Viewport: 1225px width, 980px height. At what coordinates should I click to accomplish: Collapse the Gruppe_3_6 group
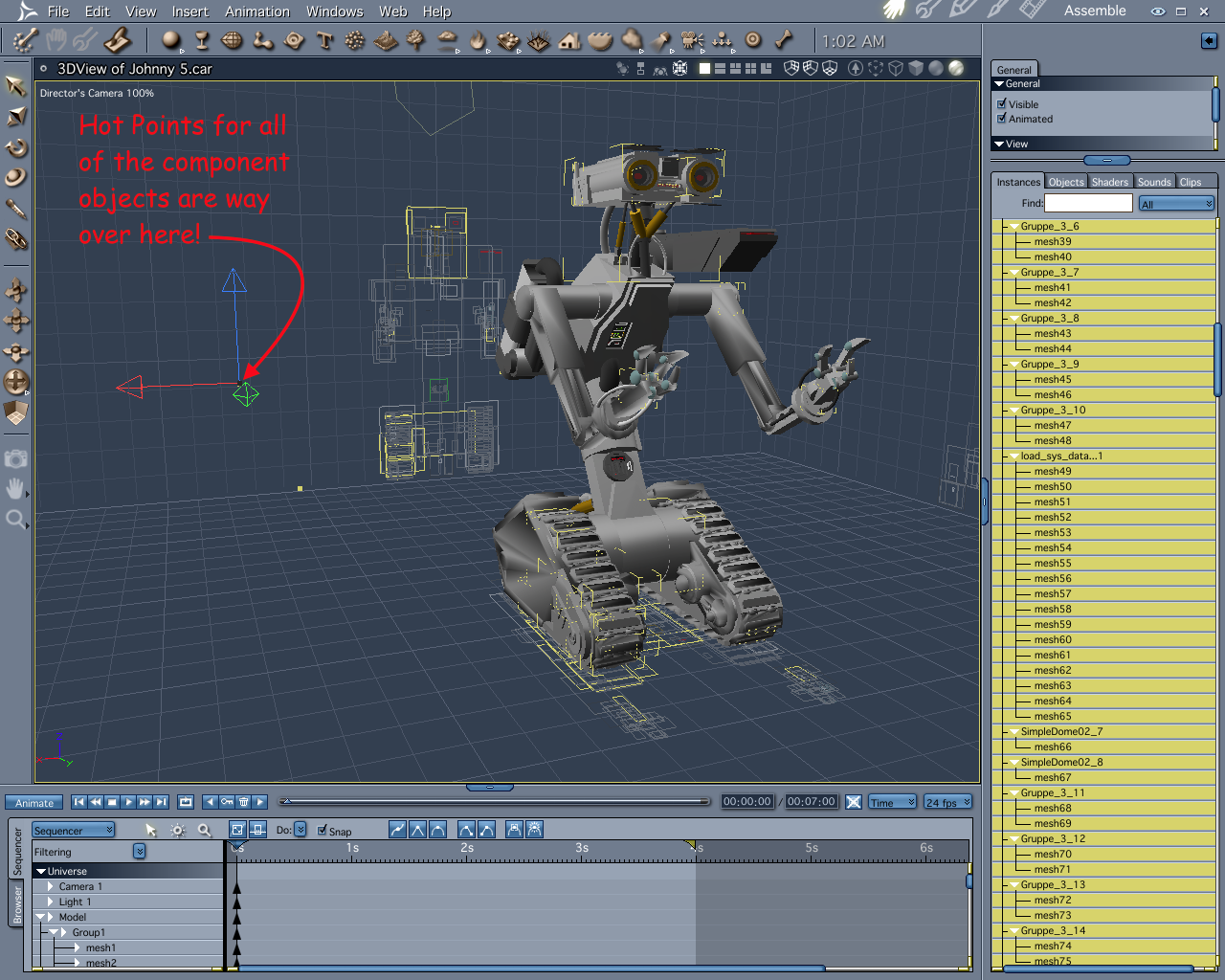[1014, 226]
